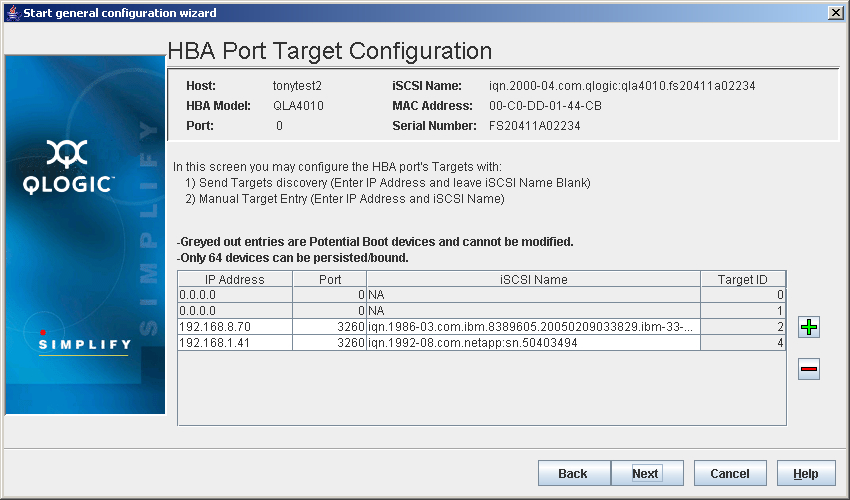Click the QLogic logo in side banner

pyautogui.click(x=69, y=165)
